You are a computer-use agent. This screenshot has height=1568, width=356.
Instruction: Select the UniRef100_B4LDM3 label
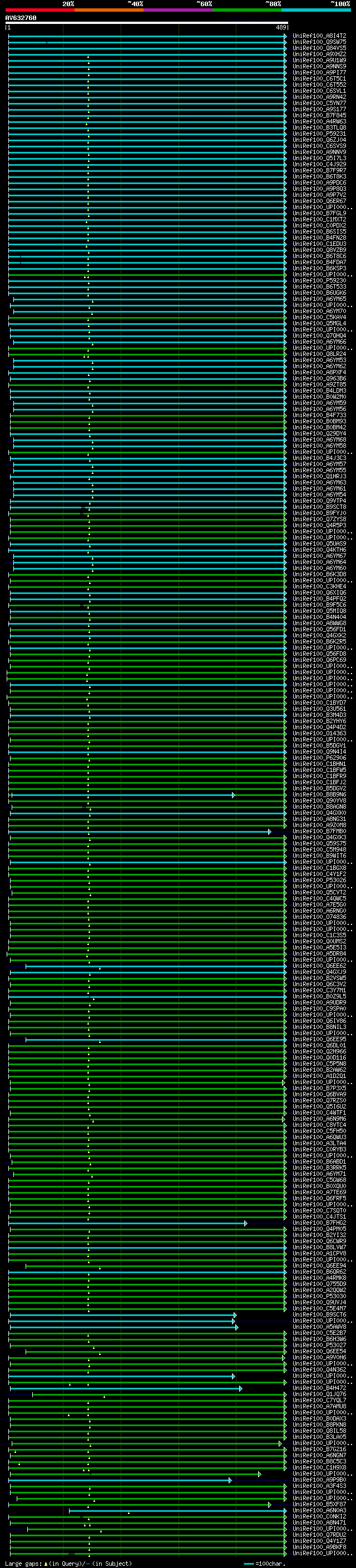click(319, 391)
